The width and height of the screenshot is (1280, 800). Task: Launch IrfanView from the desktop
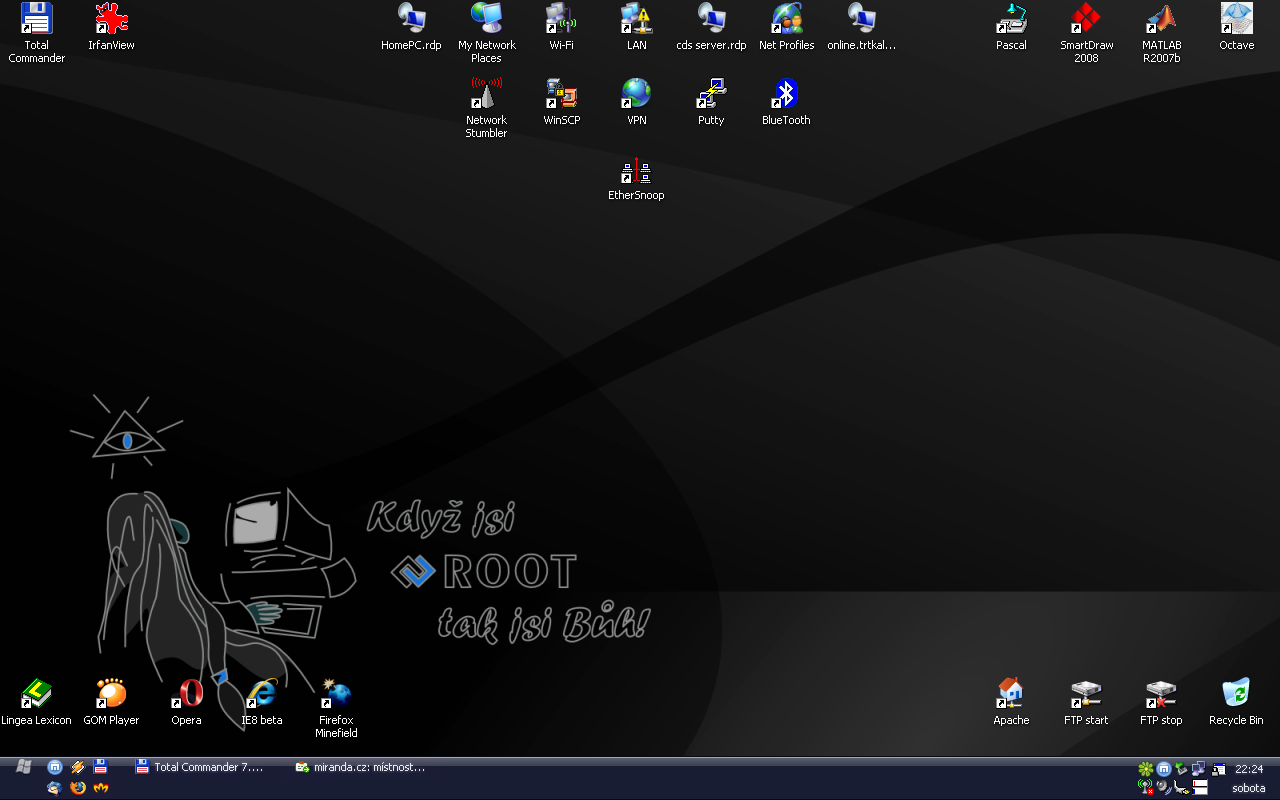pyautogui.click(x=111, y=27)
